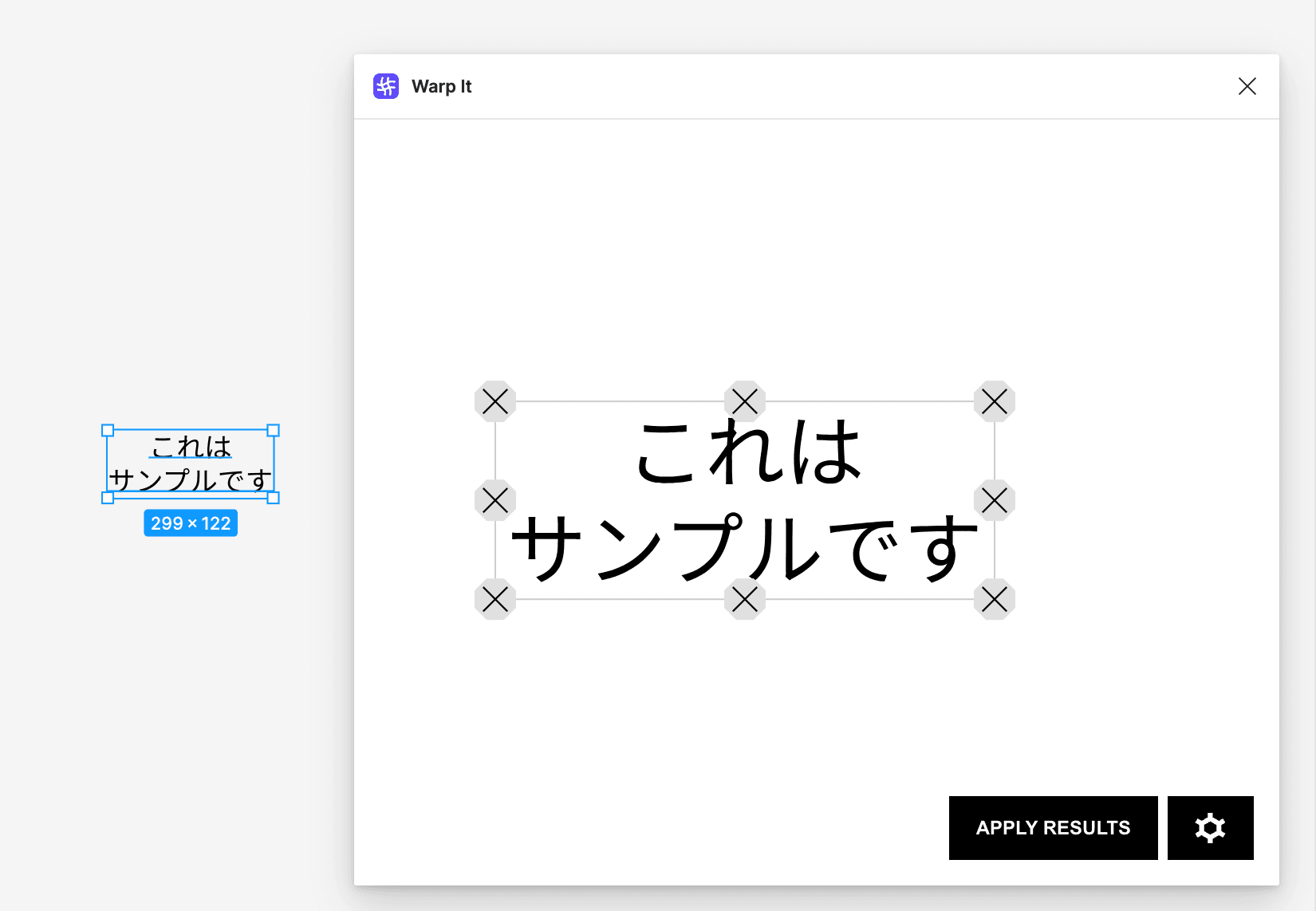The height and width of the screenshot is (911, 1316).
Task: Click the purple Warp It plugin logo icon
Action: tap(385, 86)
